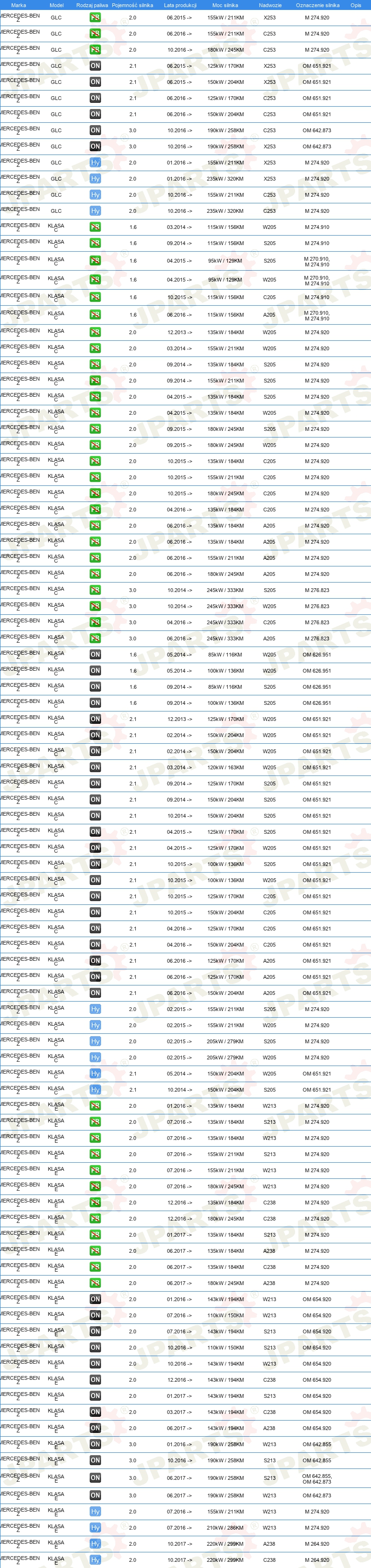The image size is (371, 1568).
Task: Click OM 642.855 in 01.2016 W213 row
Action: pyautogui.click(x=317, y=1444)
